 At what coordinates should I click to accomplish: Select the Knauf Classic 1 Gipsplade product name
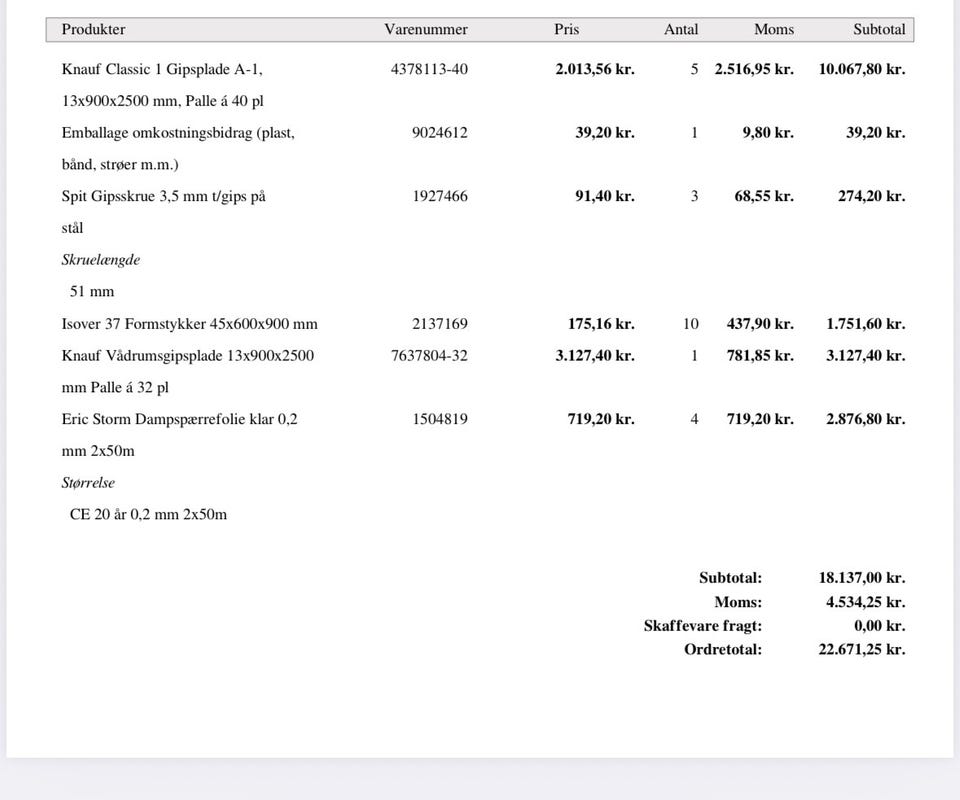(x=163, y=85)
